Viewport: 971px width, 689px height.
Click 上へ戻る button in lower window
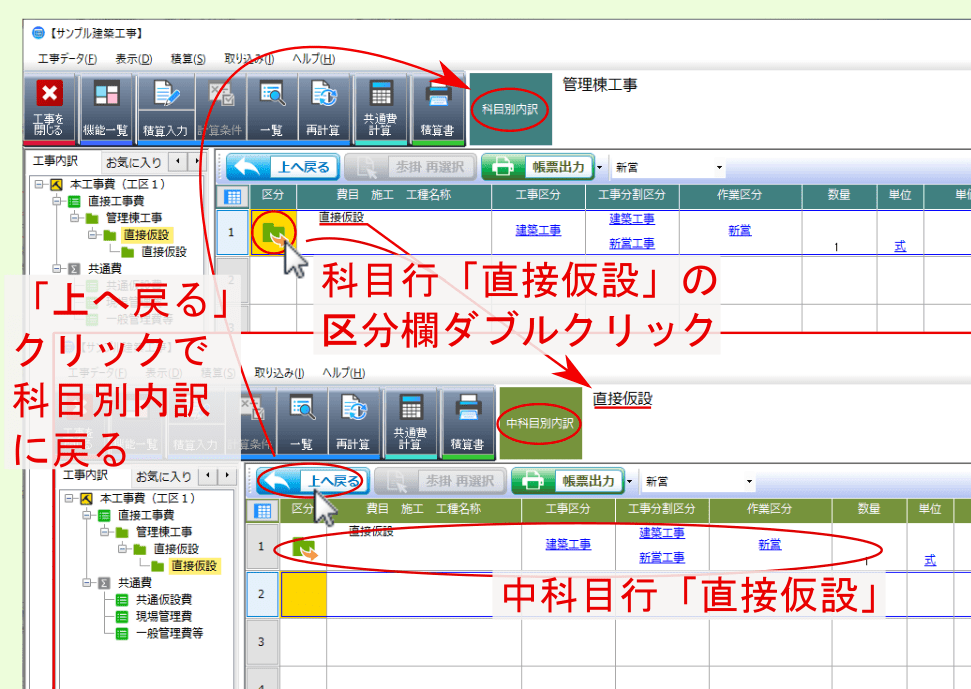click(313, 480)
